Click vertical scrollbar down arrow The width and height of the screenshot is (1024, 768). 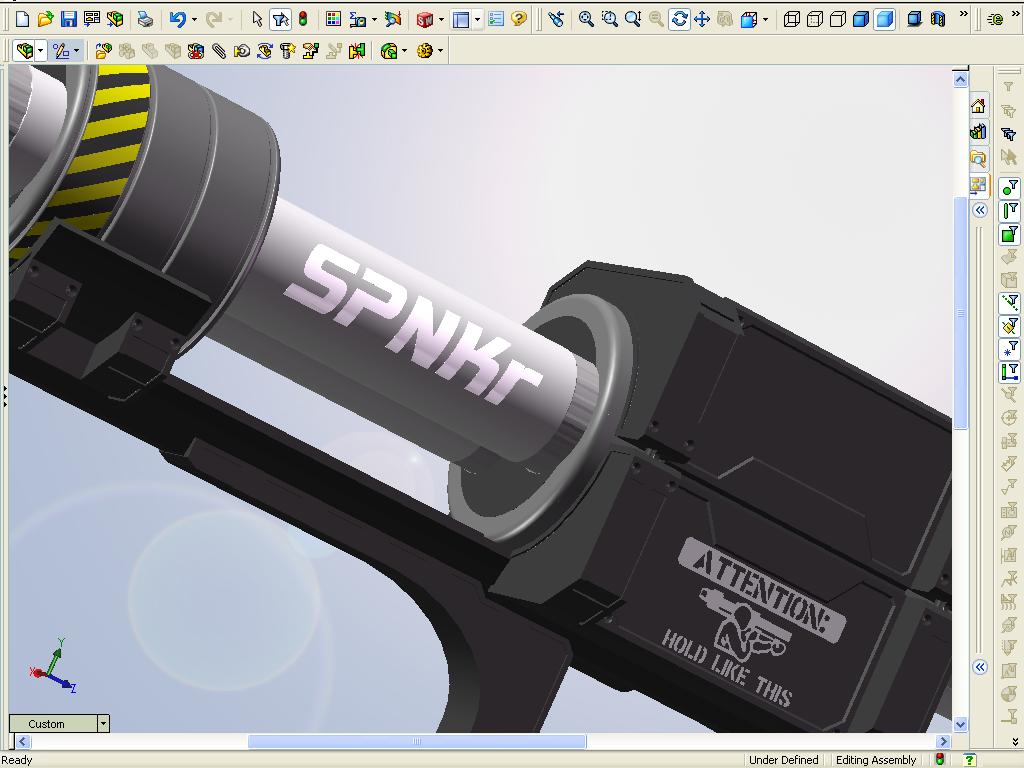960,724
